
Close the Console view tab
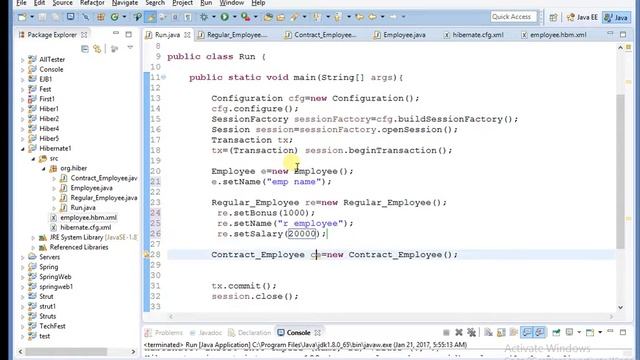pyautogui.click(x=318, y=333)
